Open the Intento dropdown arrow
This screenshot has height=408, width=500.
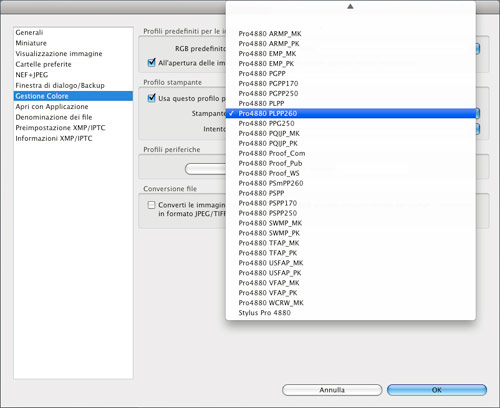tap(478, 129)
